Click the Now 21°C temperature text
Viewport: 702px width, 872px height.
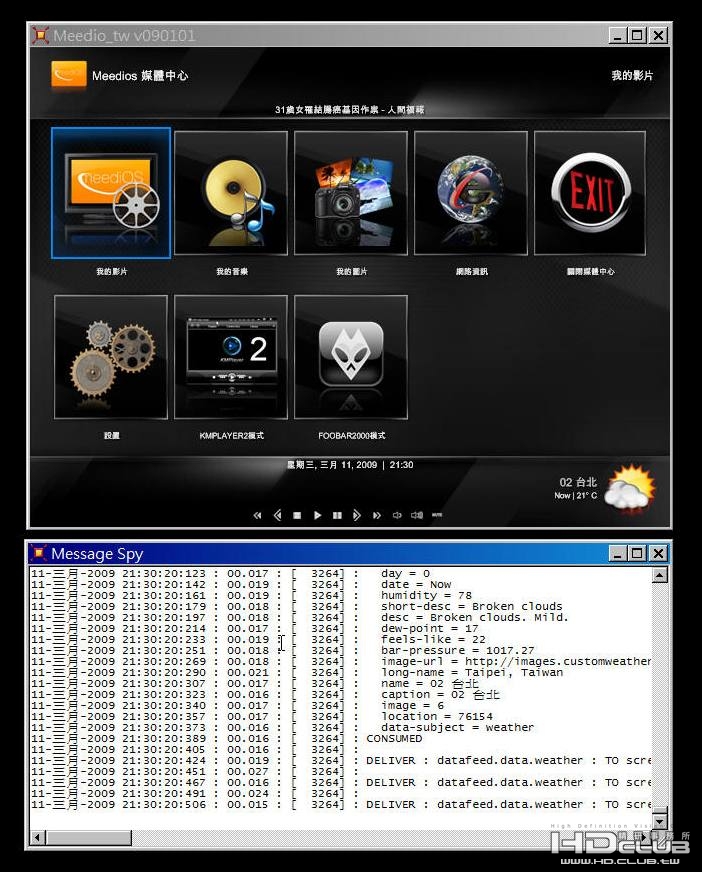(x=575, y=495)
